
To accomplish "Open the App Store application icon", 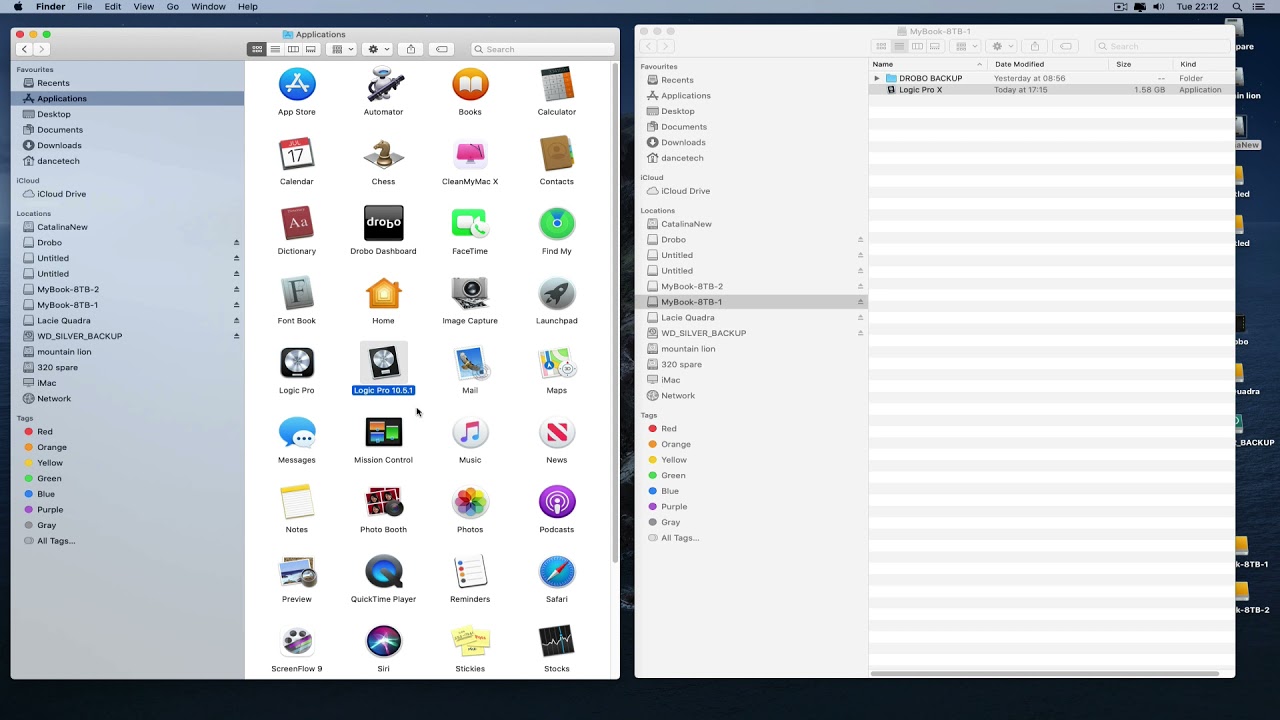I will (x=297, y=85).
